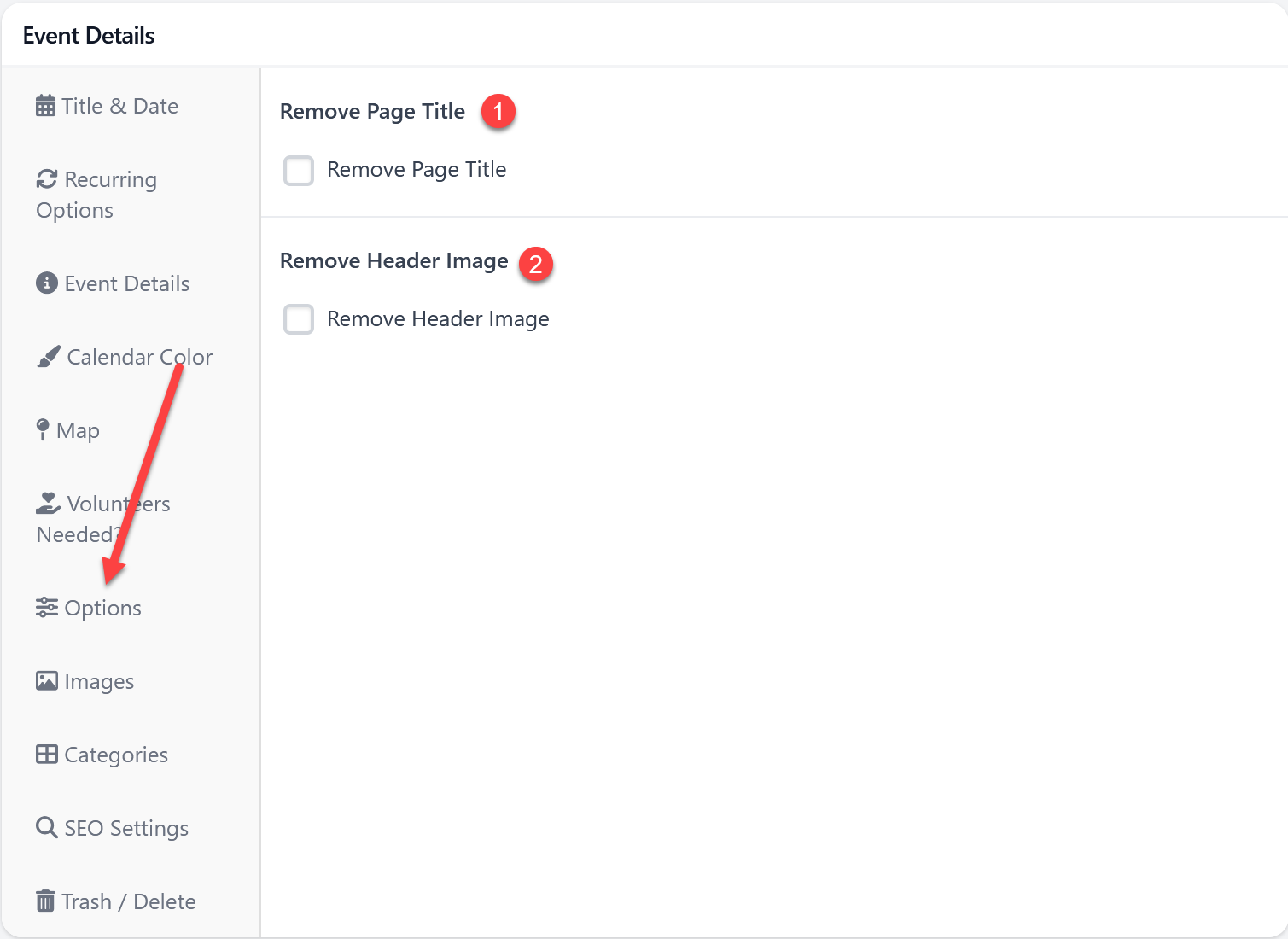The height and width of the screenshot is (939, 1288).
Task: Open the Title & Date tab
Action: [x=119, y=106]
